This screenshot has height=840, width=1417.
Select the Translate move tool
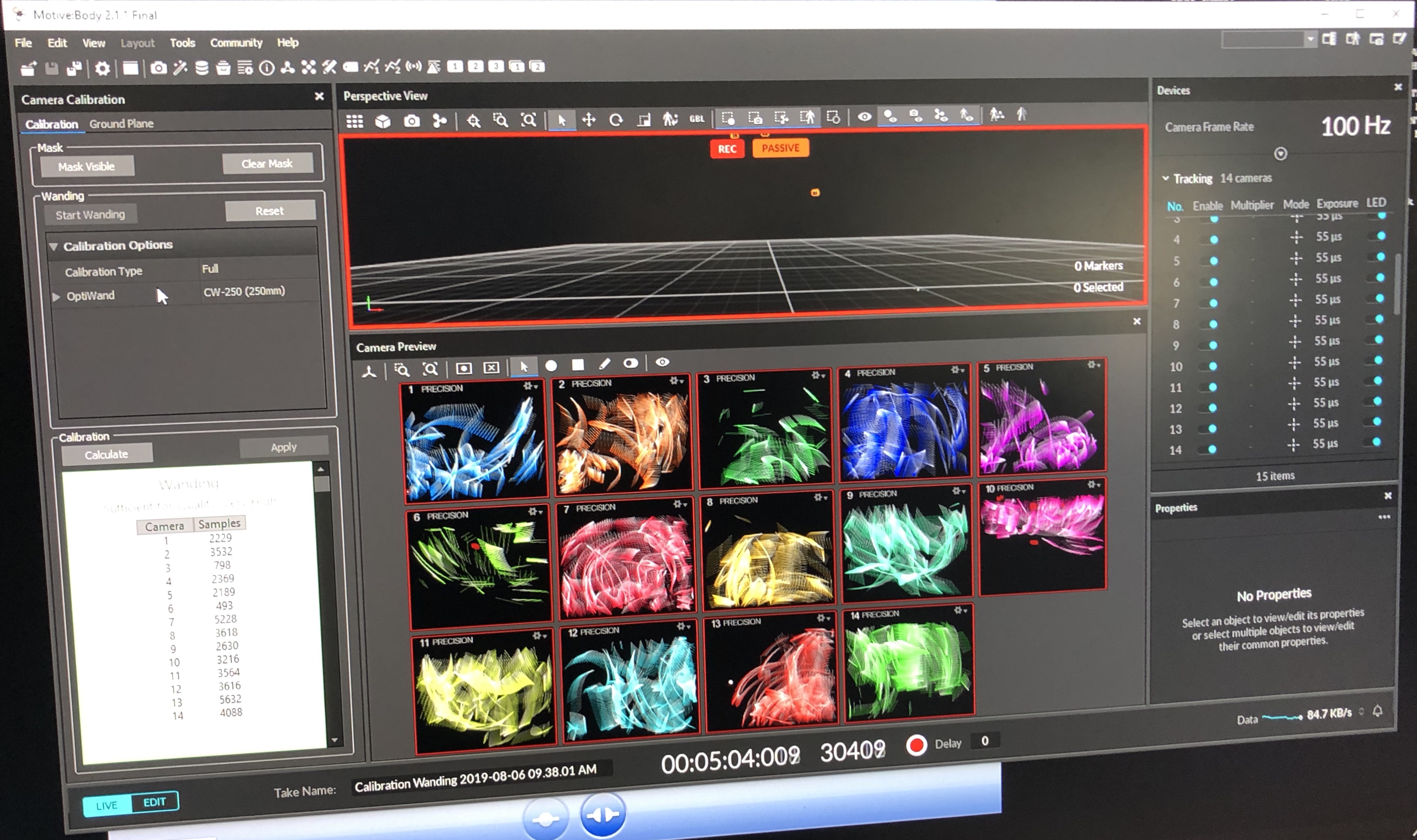[x=589, y=119]
